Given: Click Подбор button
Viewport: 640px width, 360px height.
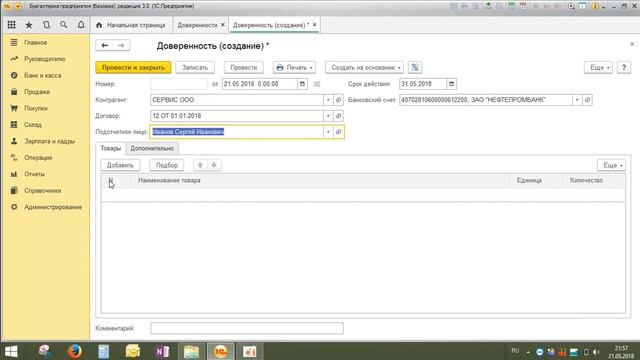Looking at the screenshot, I should [167, 165].
